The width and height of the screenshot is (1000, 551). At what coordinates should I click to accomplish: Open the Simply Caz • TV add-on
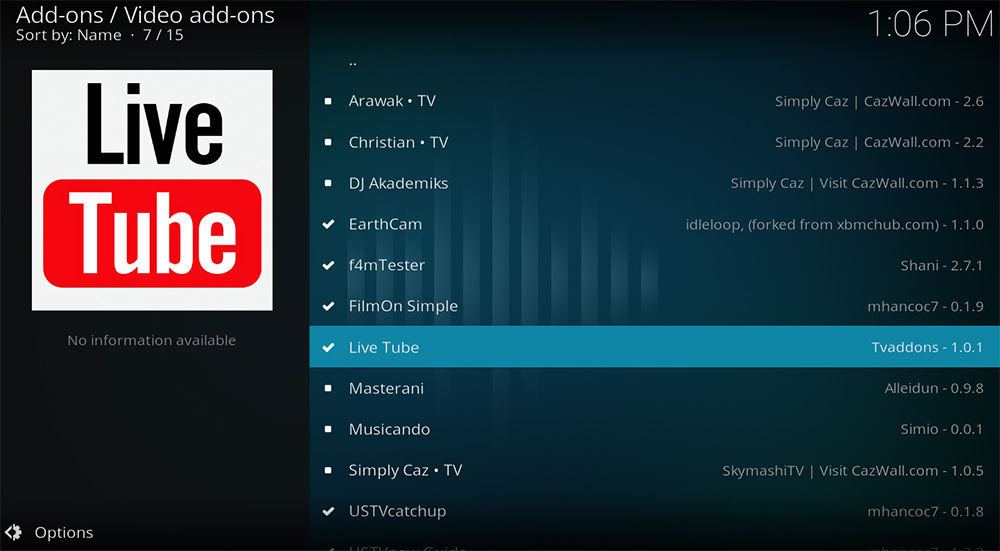coord(654,470)
